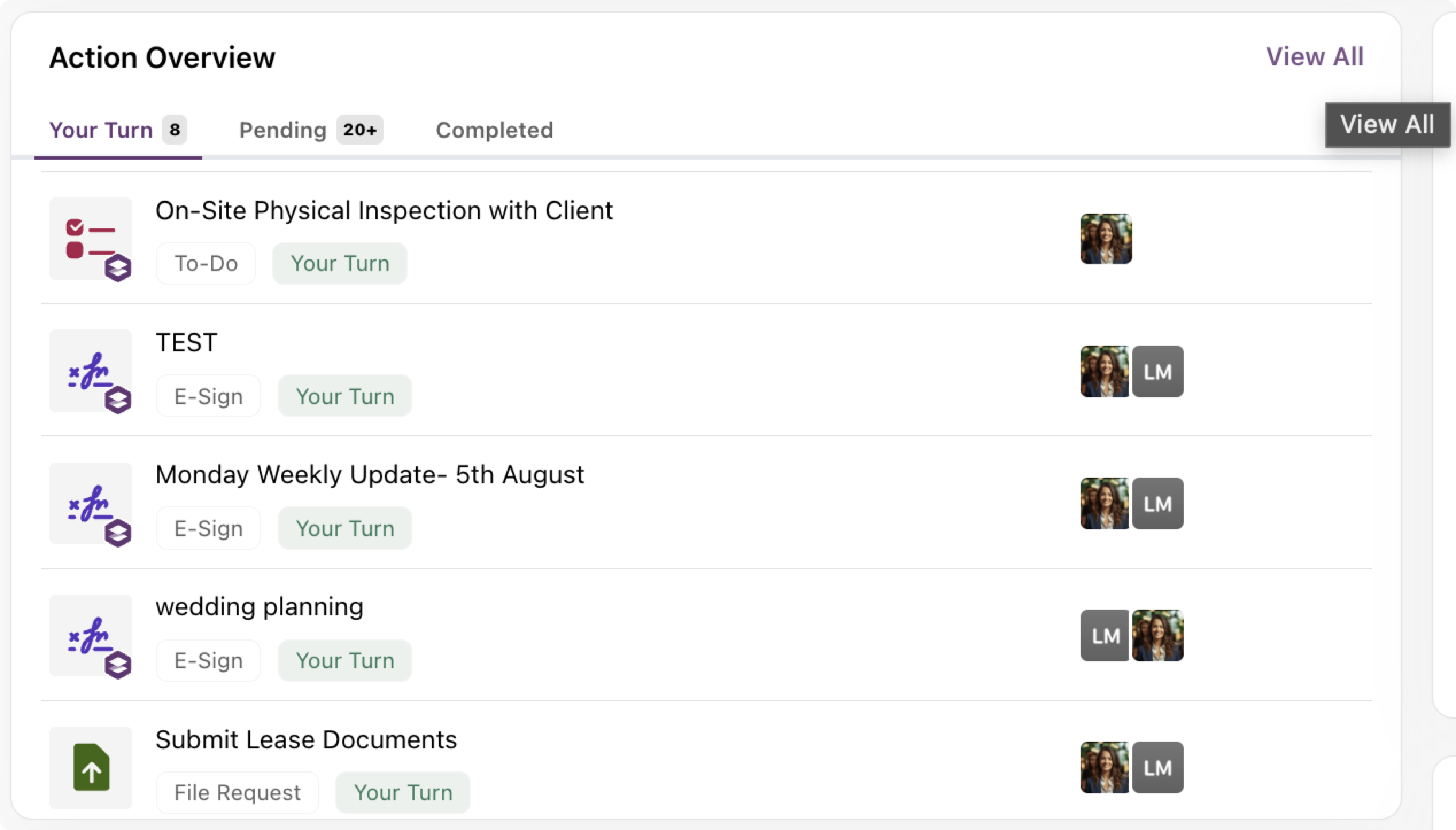
Task: Click the File Request tag label
Action: click(x=237, y=793)
